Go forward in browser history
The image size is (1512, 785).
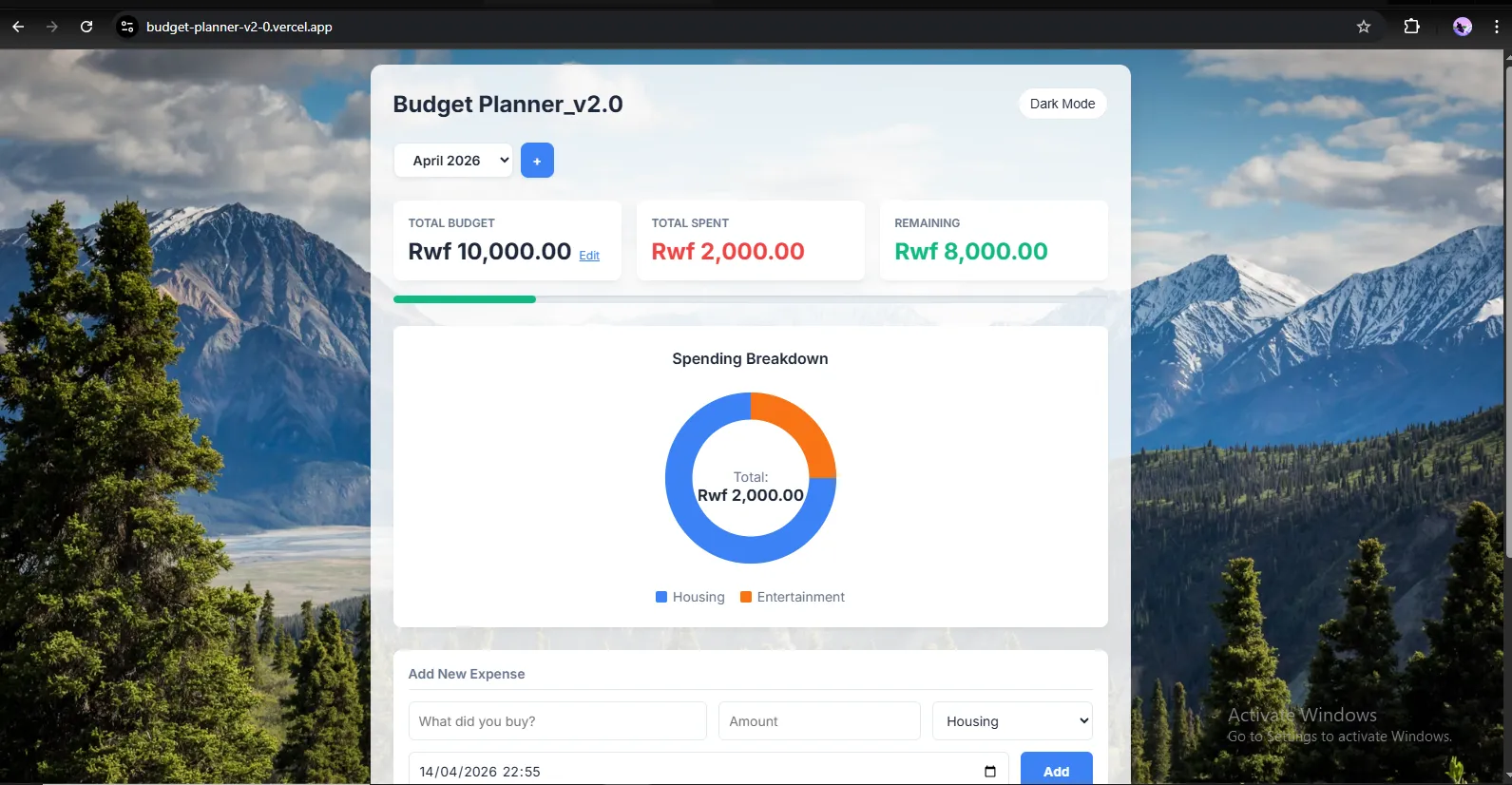[x=52, y=27]
